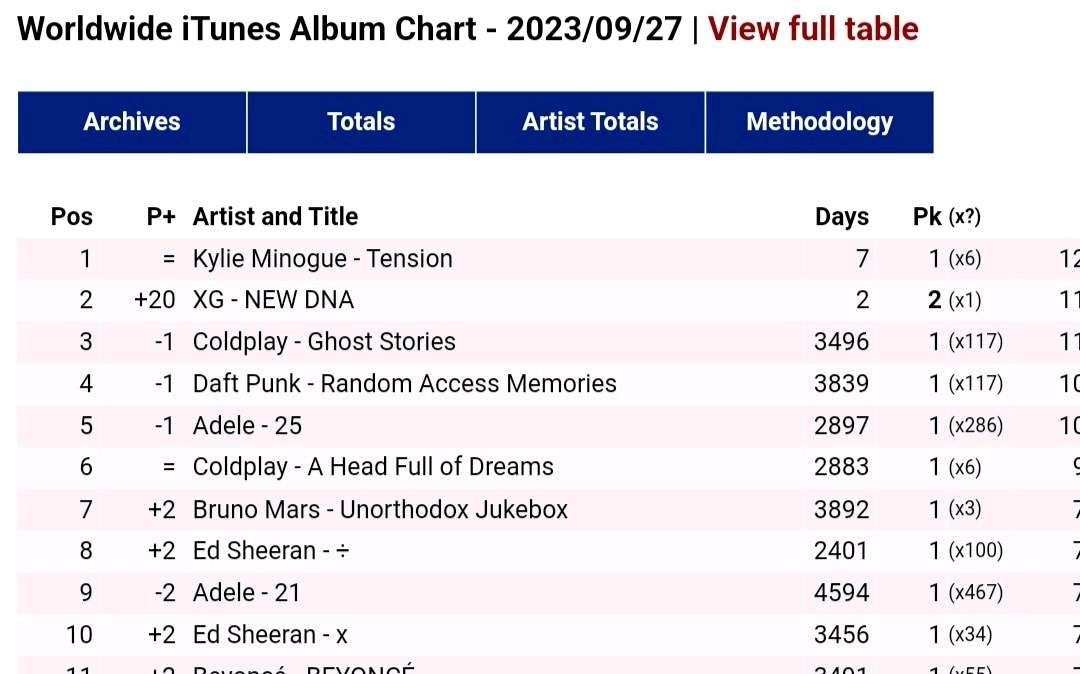Viewport: 1080px width, 674px height.
Task: Select the Adele - 25 row
Action: (548, 425)
